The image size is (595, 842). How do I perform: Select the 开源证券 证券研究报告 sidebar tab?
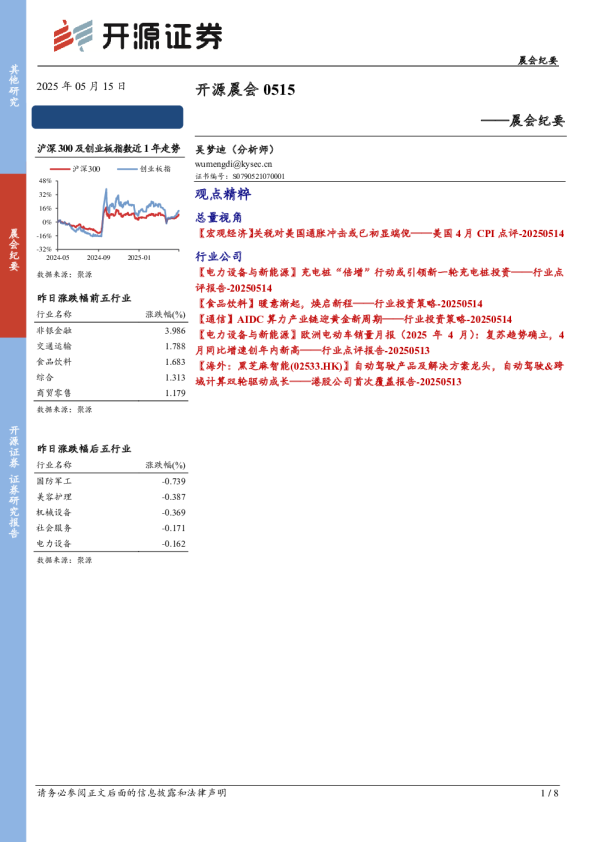(13, 482)
